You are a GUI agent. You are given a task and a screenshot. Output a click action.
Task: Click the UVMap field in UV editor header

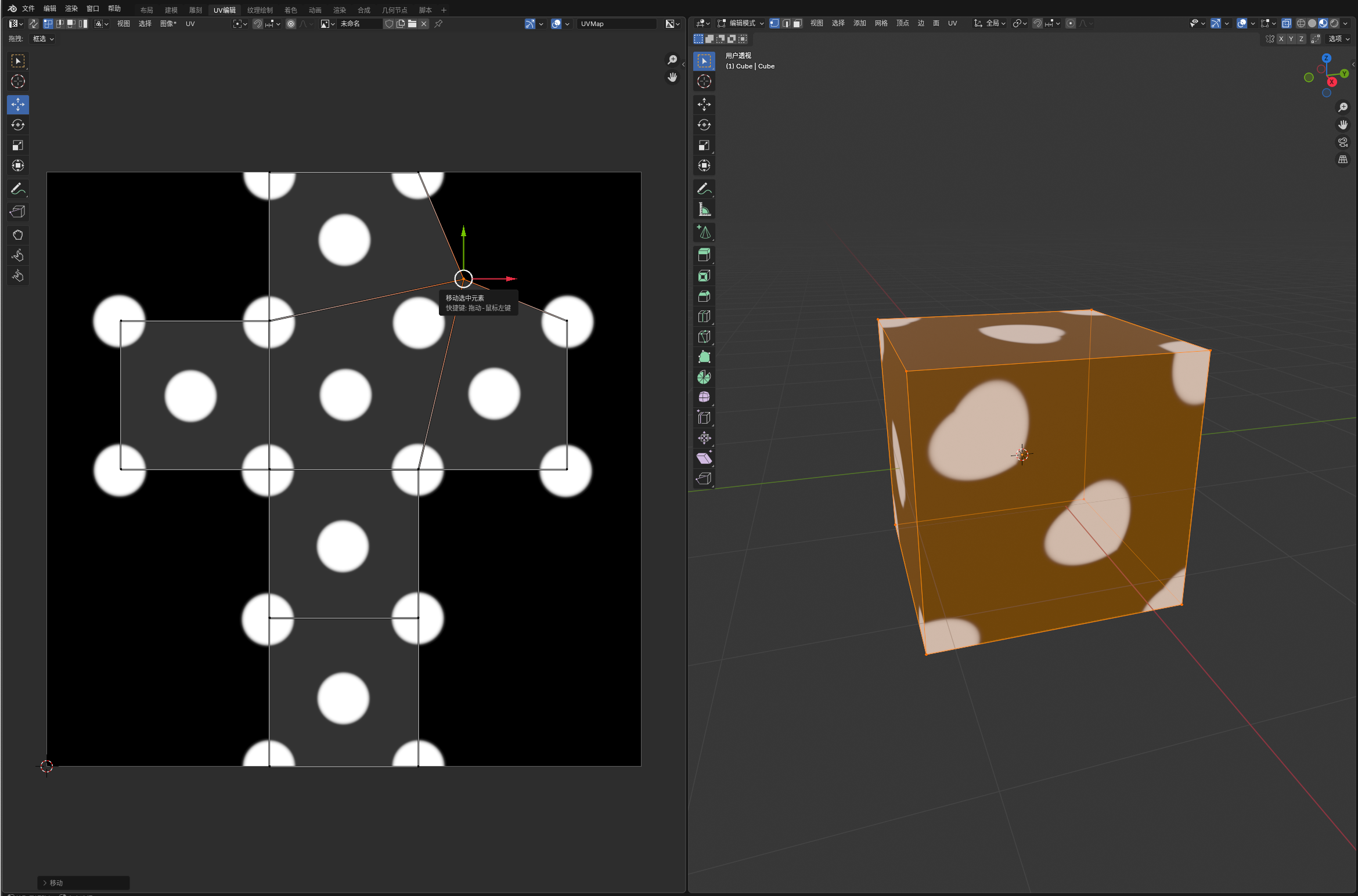615,24
